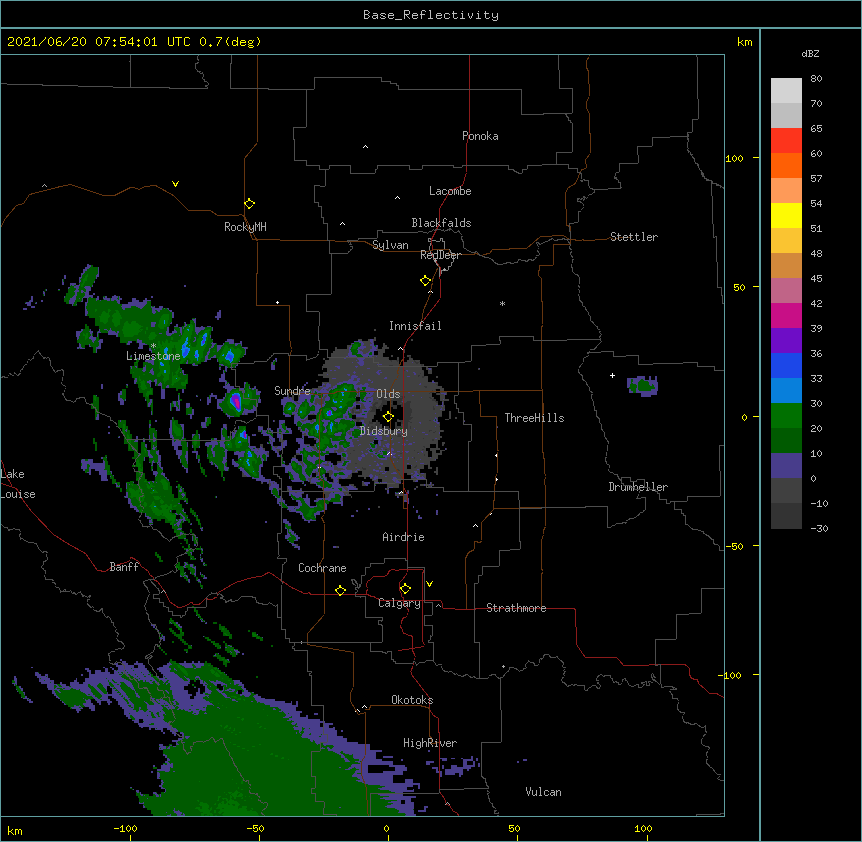Click the km label at bottom left
Image resolution: width=862 pixels, height=842 pixels.
pyautogui.click(x=14, y=831)
